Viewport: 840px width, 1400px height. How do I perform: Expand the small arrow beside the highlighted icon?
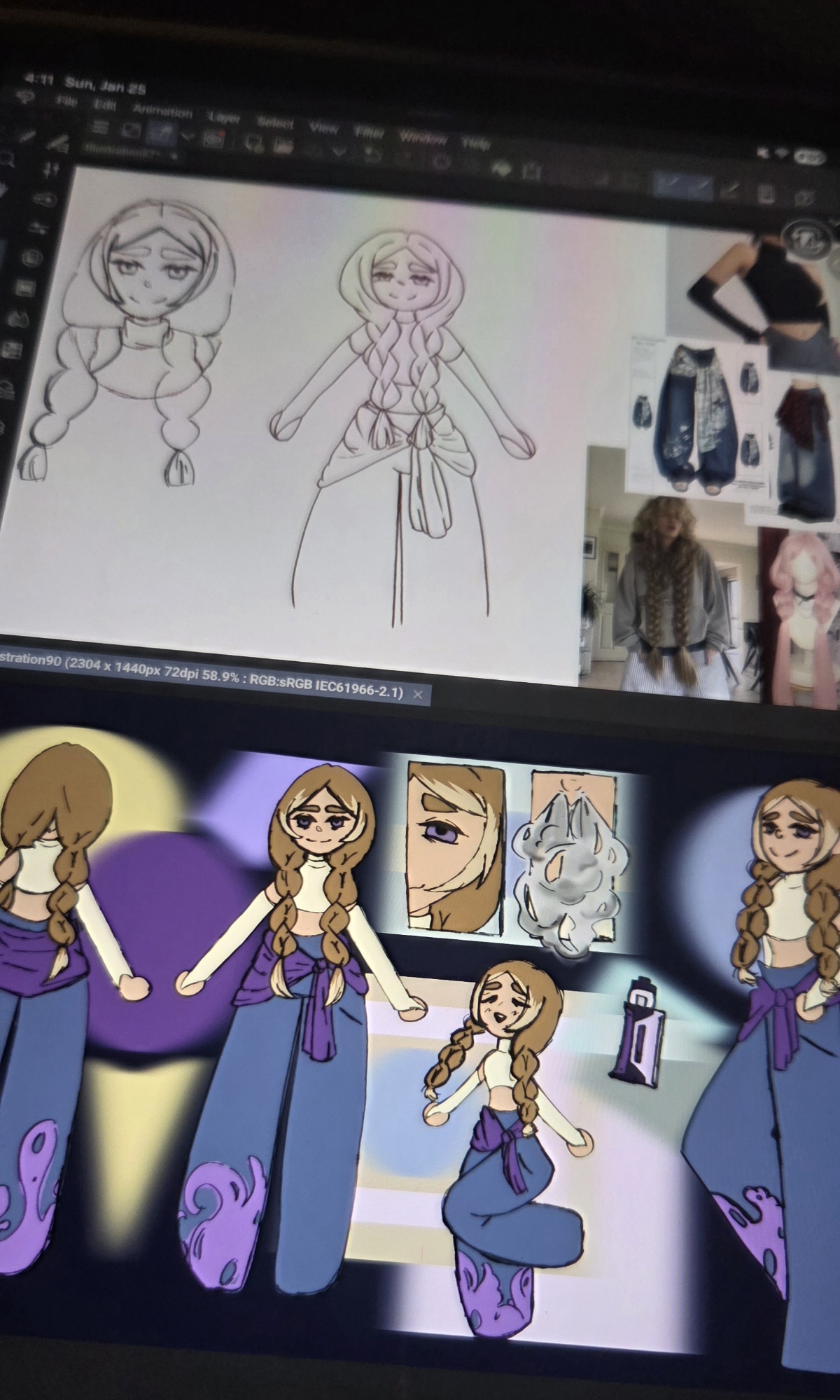pos(186,135)
